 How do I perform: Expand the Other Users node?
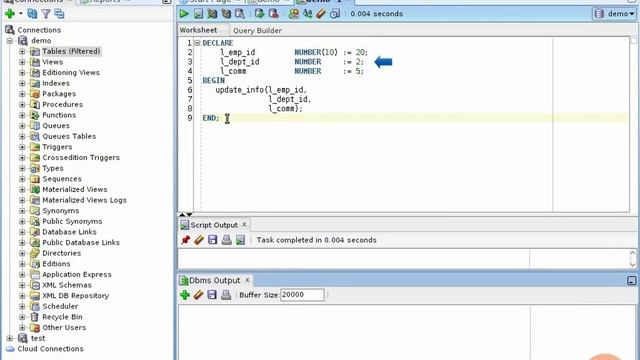[x=22, y=327]
